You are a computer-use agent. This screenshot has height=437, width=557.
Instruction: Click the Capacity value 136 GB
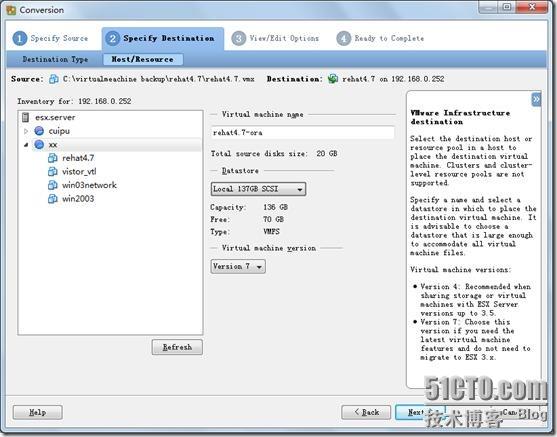(275, 207)
